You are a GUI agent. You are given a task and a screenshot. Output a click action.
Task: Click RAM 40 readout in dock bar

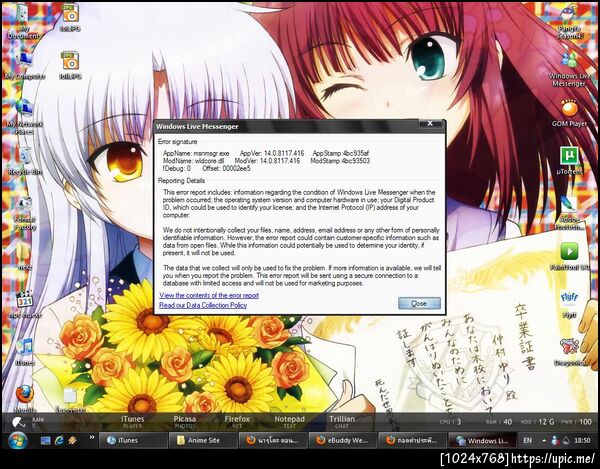click(x=499, y=422)
